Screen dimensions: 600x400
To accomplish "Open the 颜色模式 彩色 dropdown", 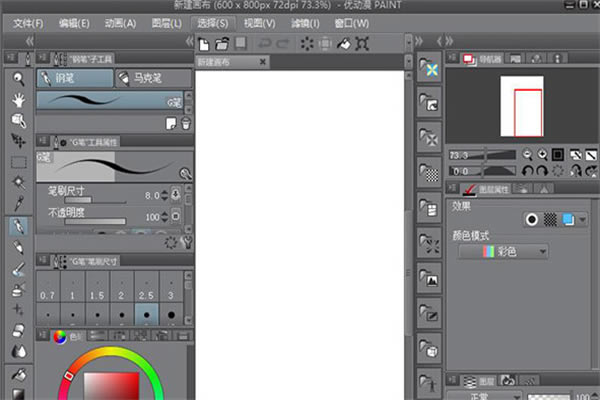I will (503, 252).
